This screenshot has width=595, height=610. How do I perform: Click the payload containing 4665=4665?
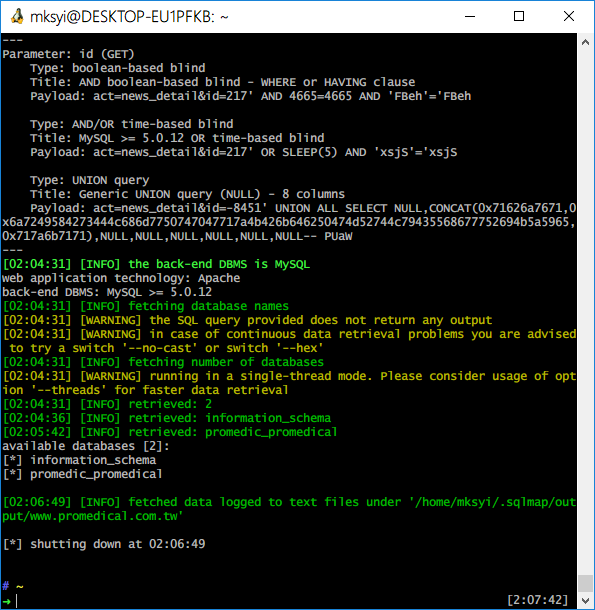(251, 96)
